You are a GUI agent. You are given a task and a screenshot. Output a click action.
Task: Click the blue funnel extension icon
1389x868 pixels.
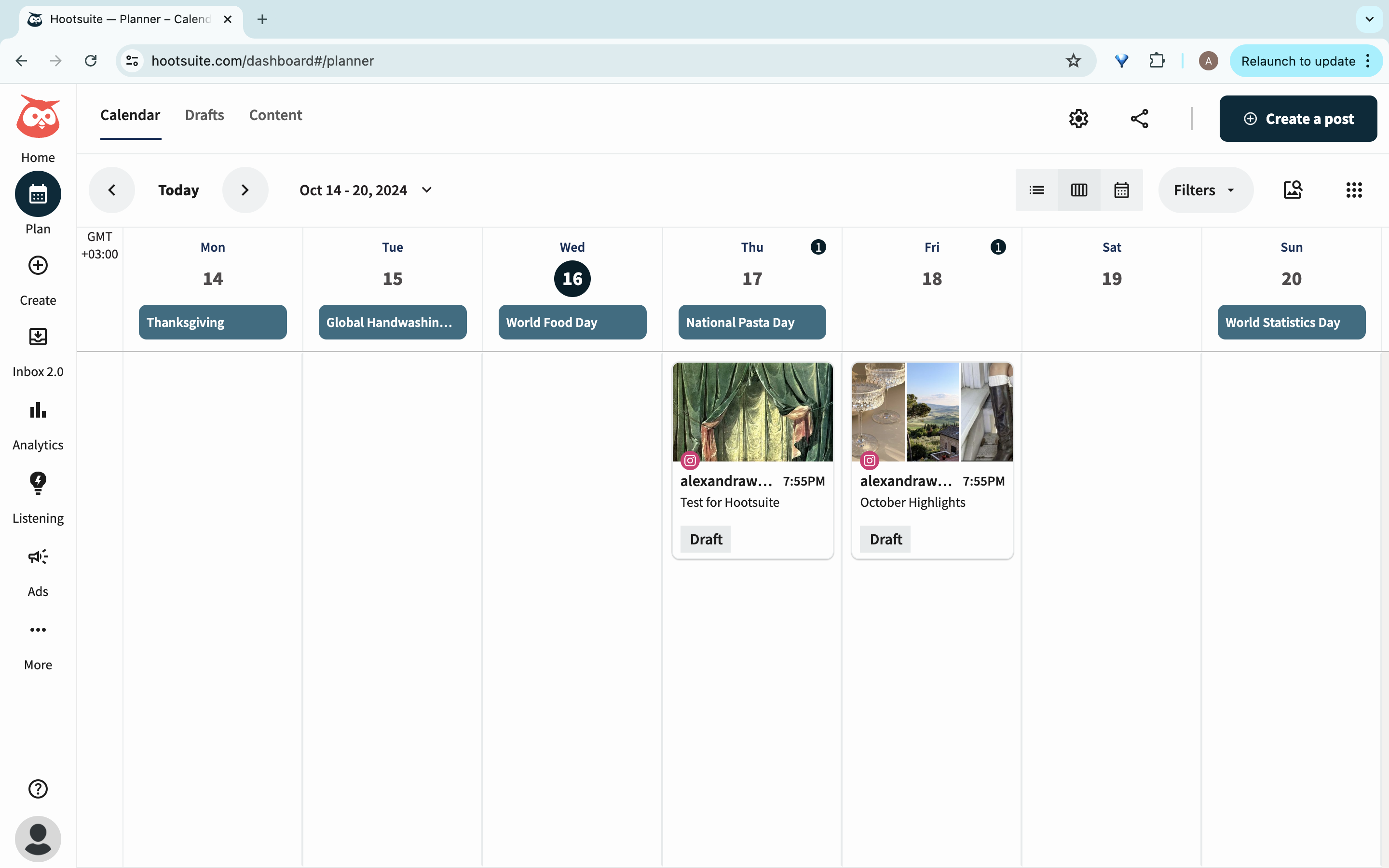(1121, 61)
